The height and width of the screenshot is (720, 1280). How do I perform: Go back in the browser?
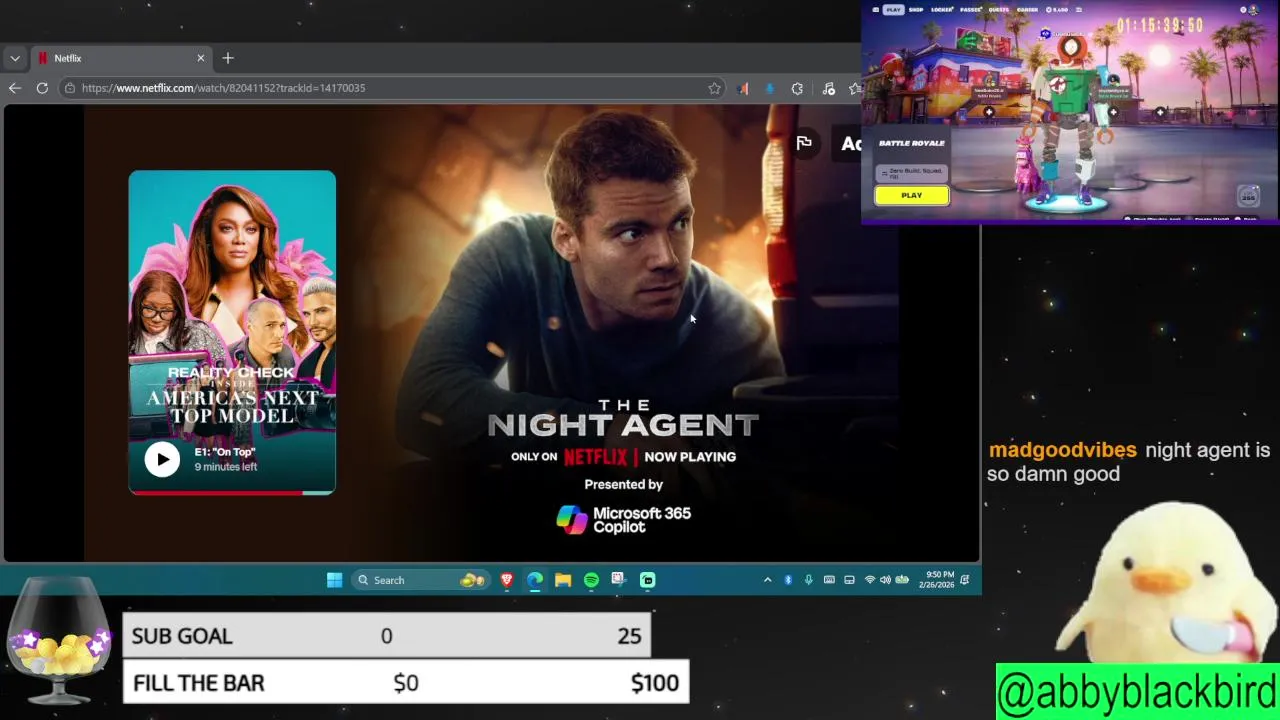14,88
